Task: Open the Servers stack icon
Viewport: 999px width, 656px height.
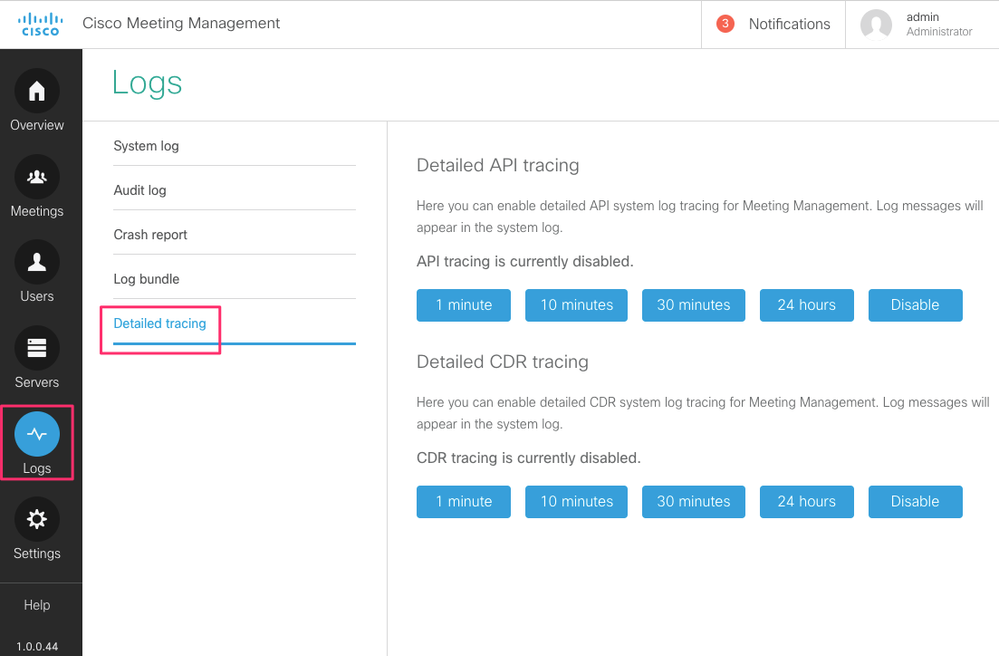Action: point(37,348)
